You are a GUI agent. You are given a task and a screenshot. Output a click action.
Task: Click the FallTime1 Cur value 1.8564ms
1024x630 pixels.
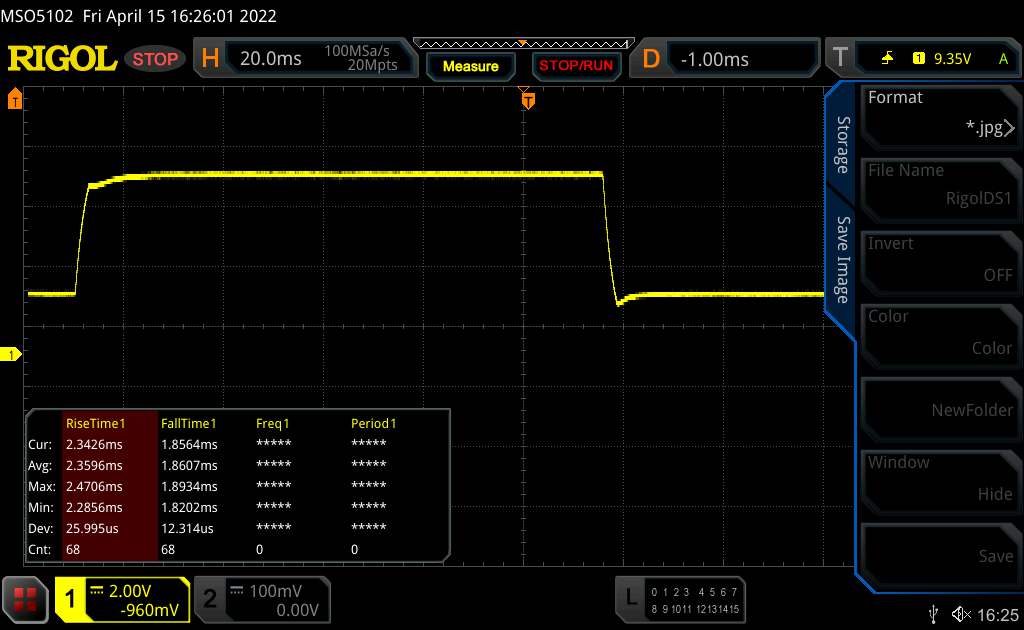189,445
